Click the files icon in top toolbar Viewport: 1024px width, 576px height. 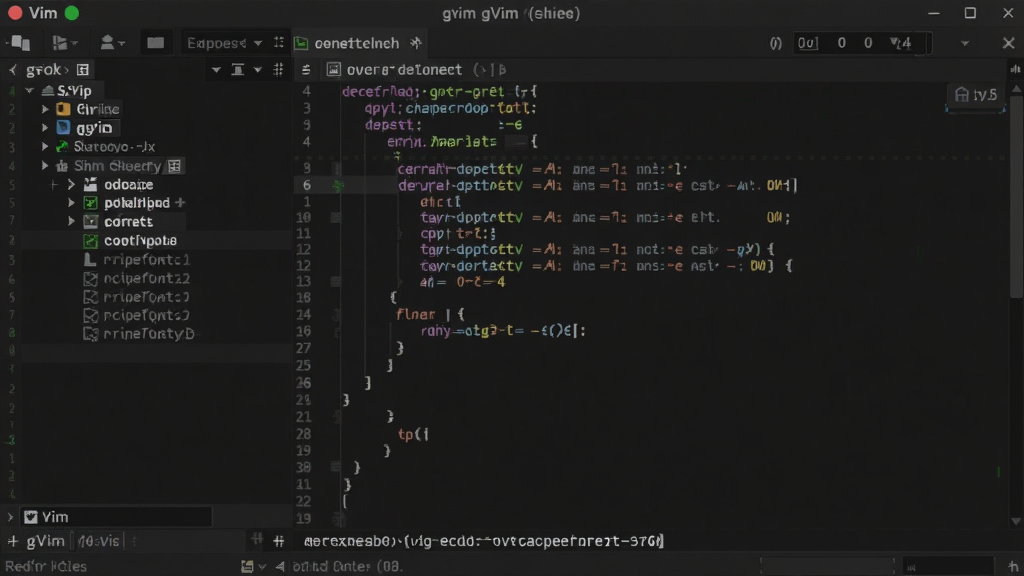[x=20, y=43]
